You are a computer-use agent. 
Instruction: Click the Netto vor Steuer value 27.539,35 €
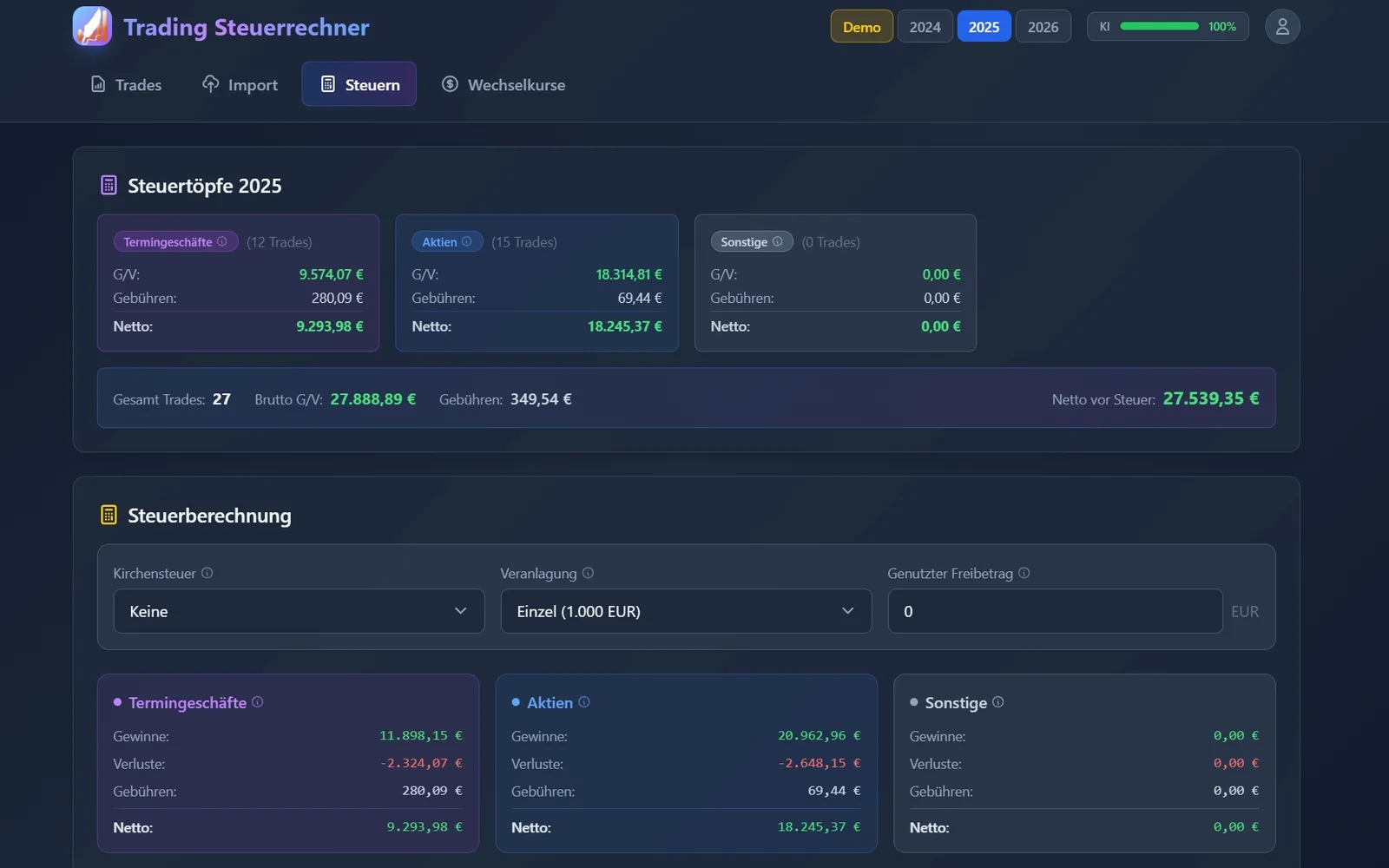[1211, 398]
